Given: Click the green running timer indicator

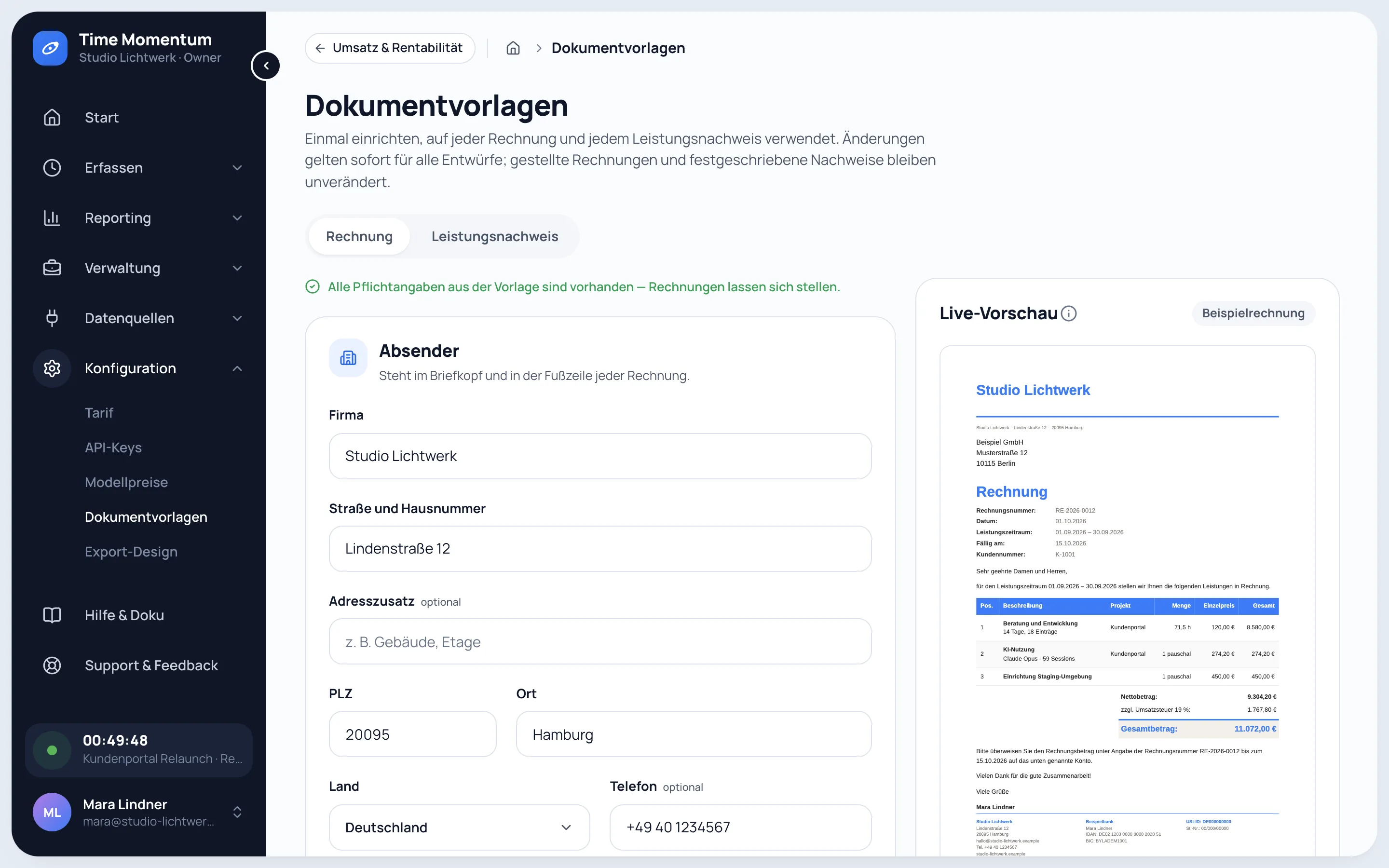Looking at the screenshot, I should click(x=52, y=750).
